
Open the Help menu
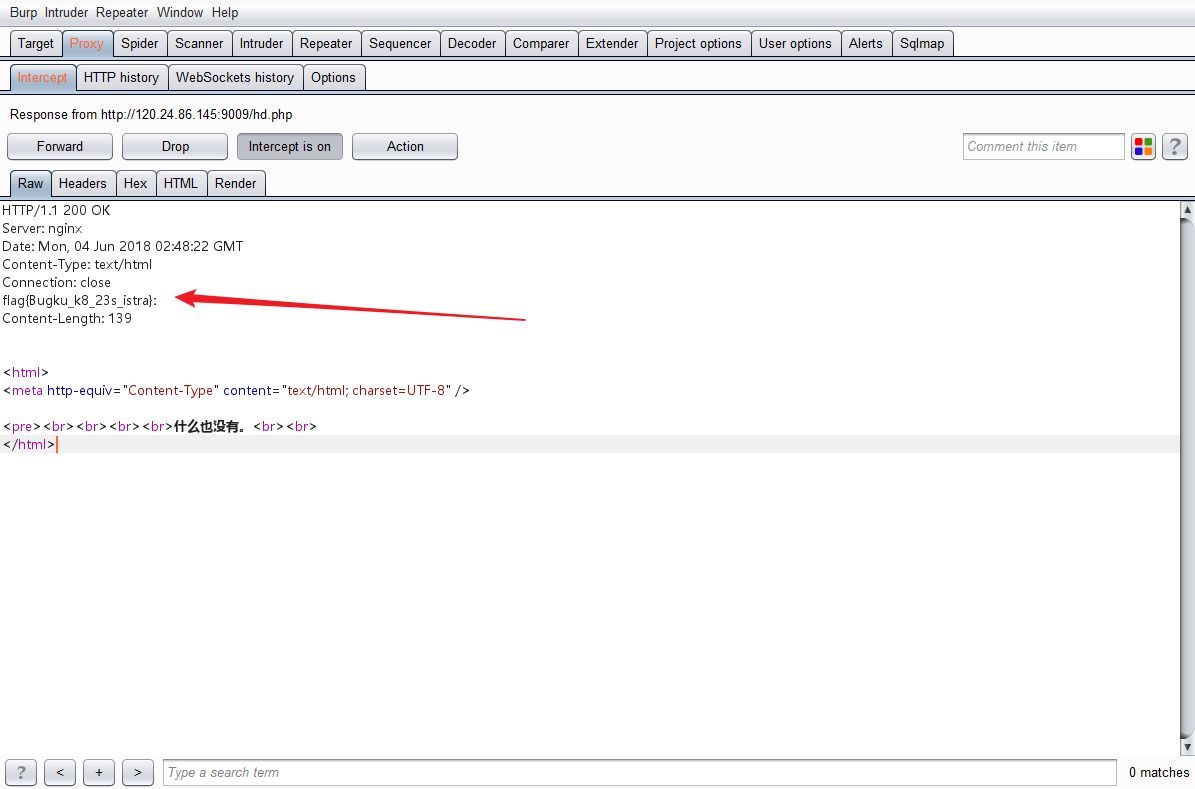(x=225, y=12)
